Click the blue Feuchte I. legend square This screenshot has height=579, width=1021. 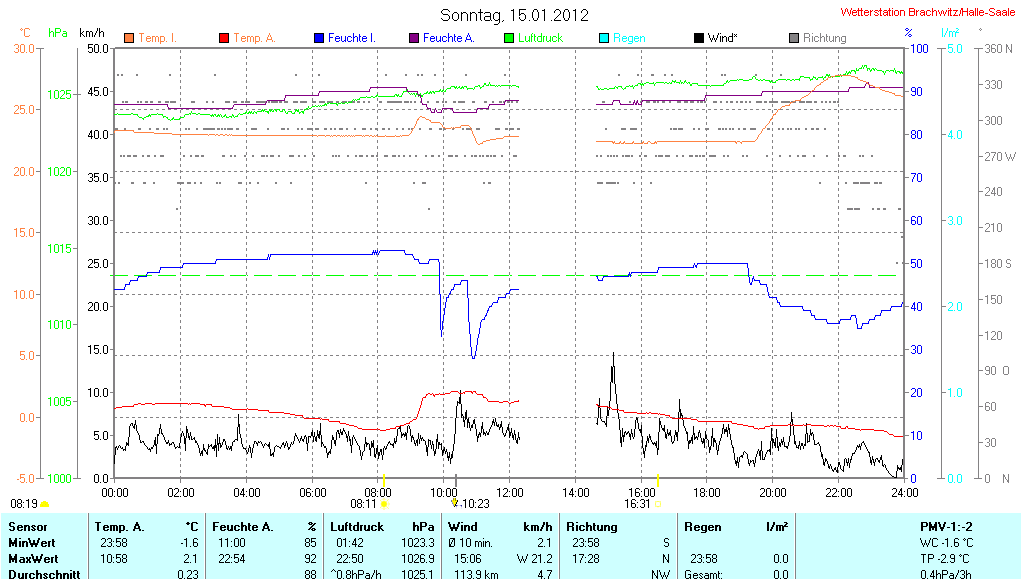point(319,38)
